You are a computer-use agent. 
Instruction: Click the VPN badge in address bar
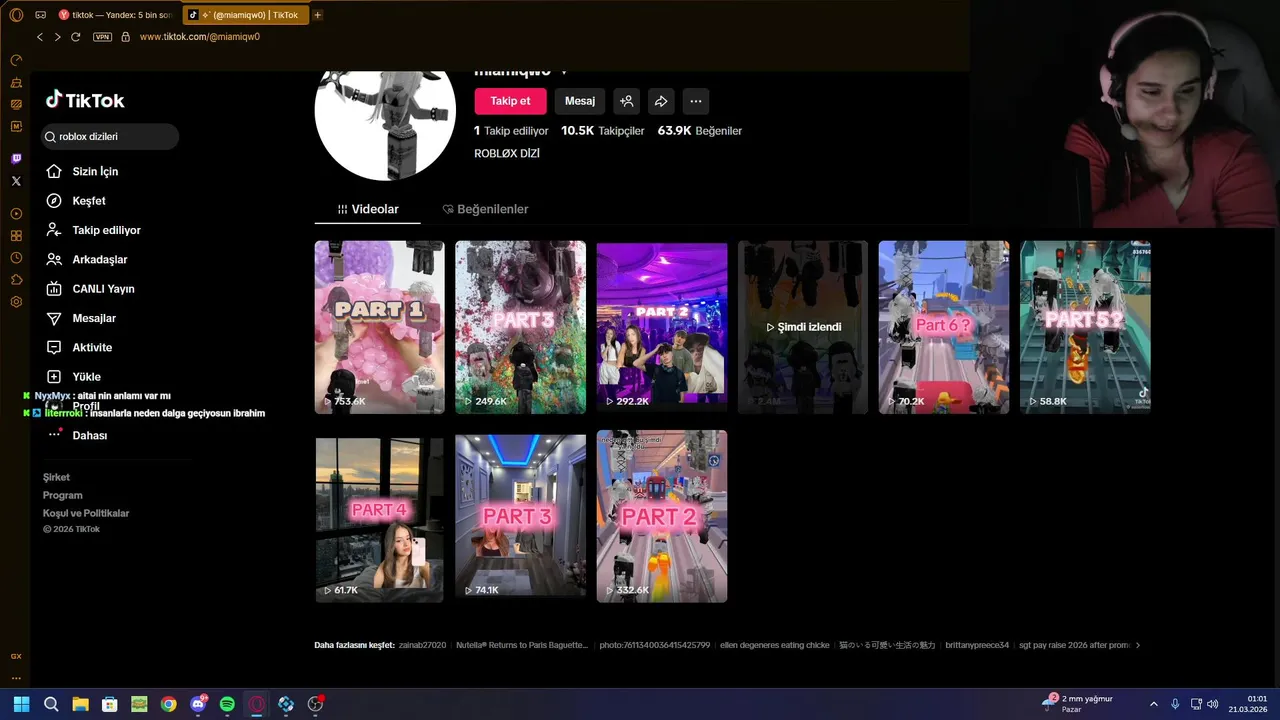[x=102, y=37]
